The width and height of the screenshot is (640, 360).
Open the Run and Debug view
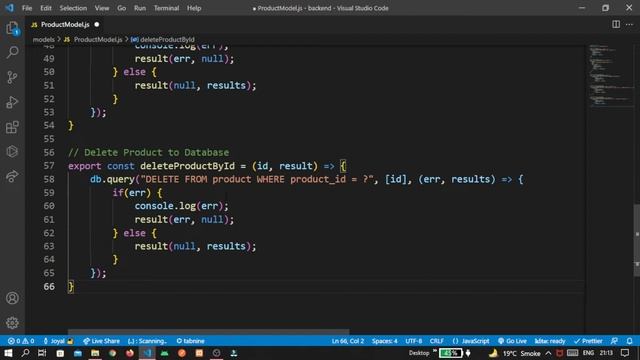12,102
